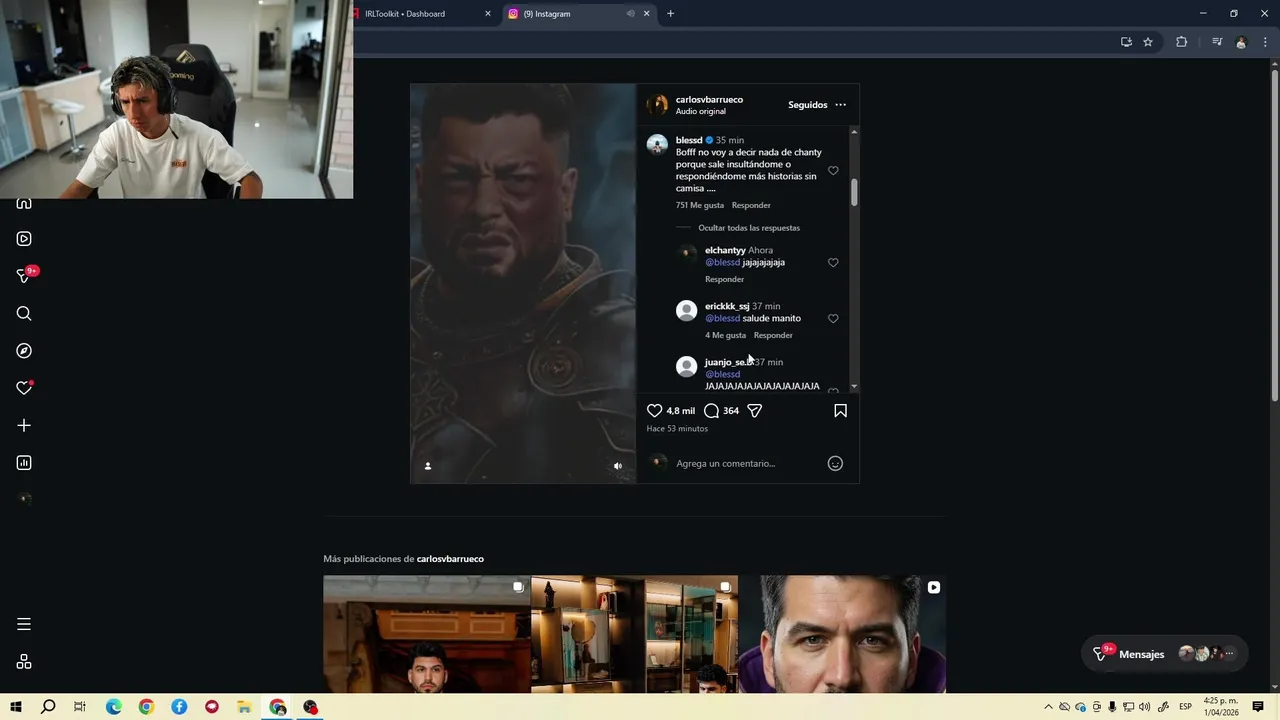Open the Windows Start menu

(16, 707)
